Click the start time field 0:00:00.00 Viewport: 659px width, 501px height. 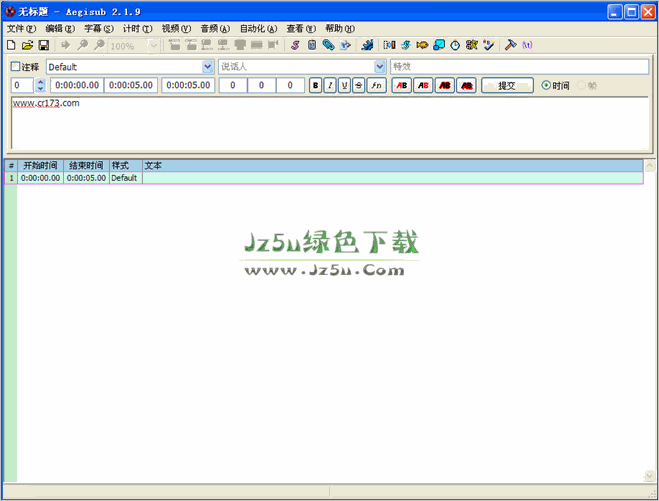[x=77, y=85]
